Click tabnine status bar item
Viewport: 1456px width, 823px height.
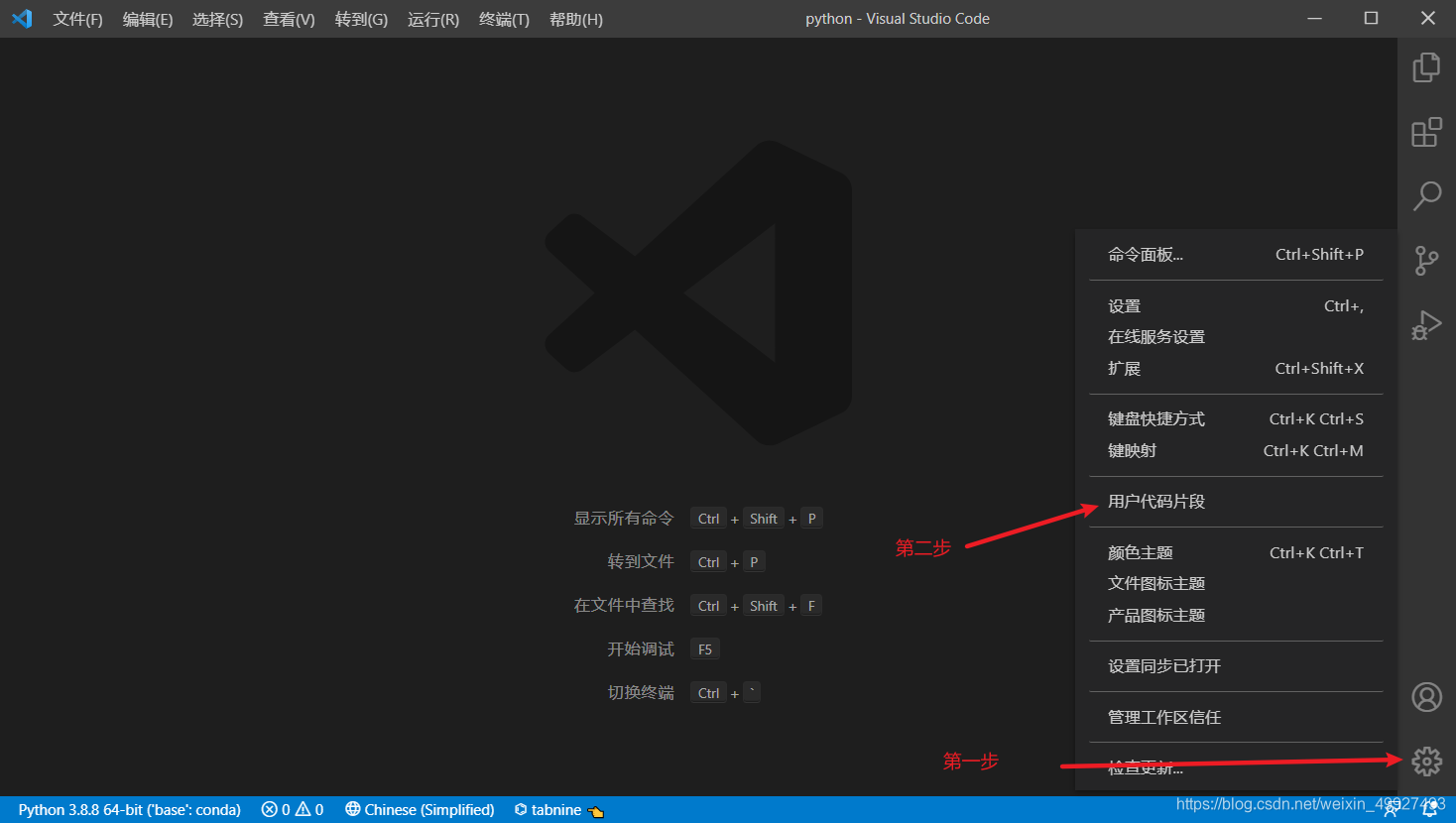click(x=559, y=810)
